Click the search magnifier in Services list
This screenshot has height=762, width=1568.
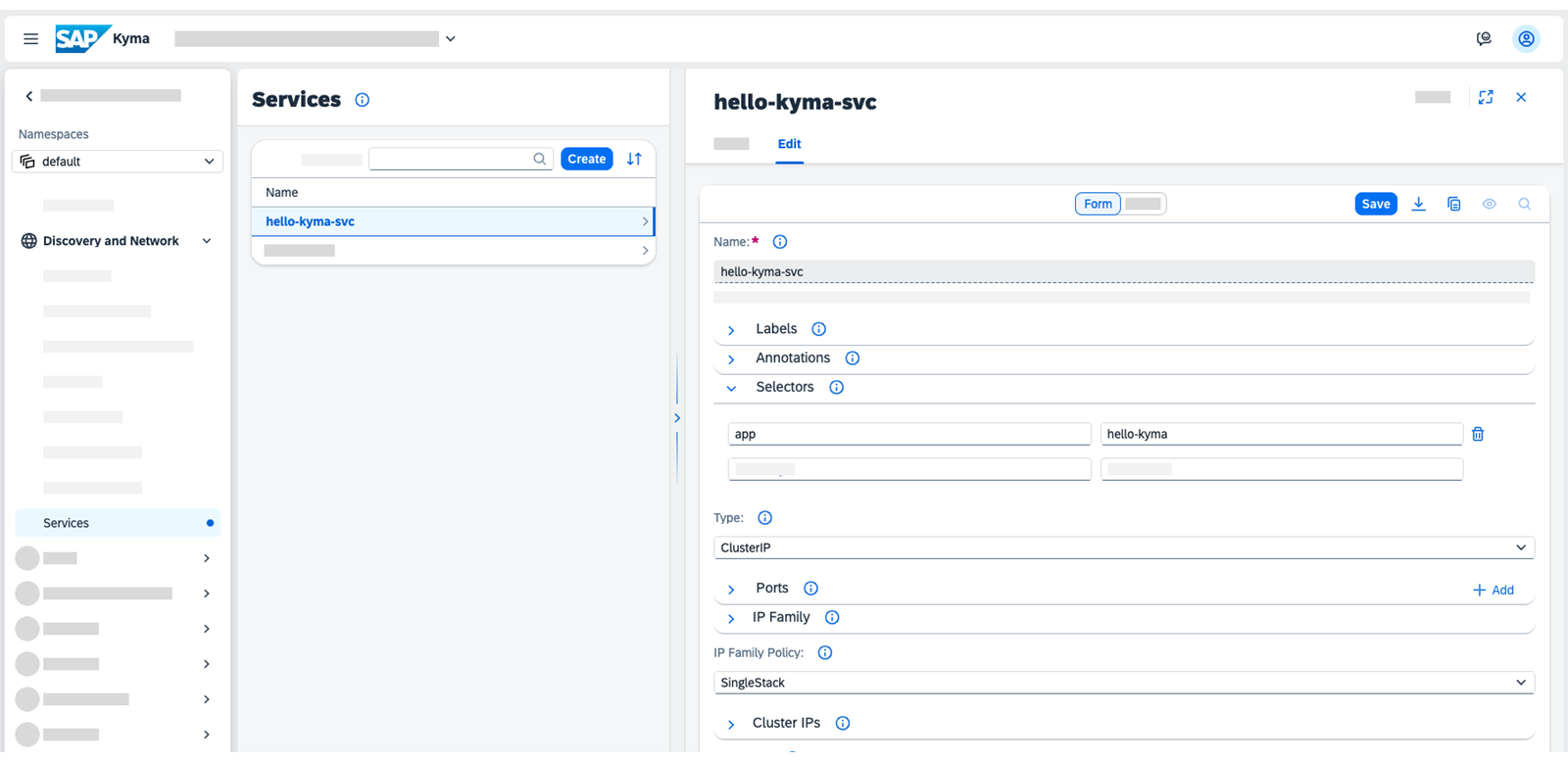coord(540,159)
